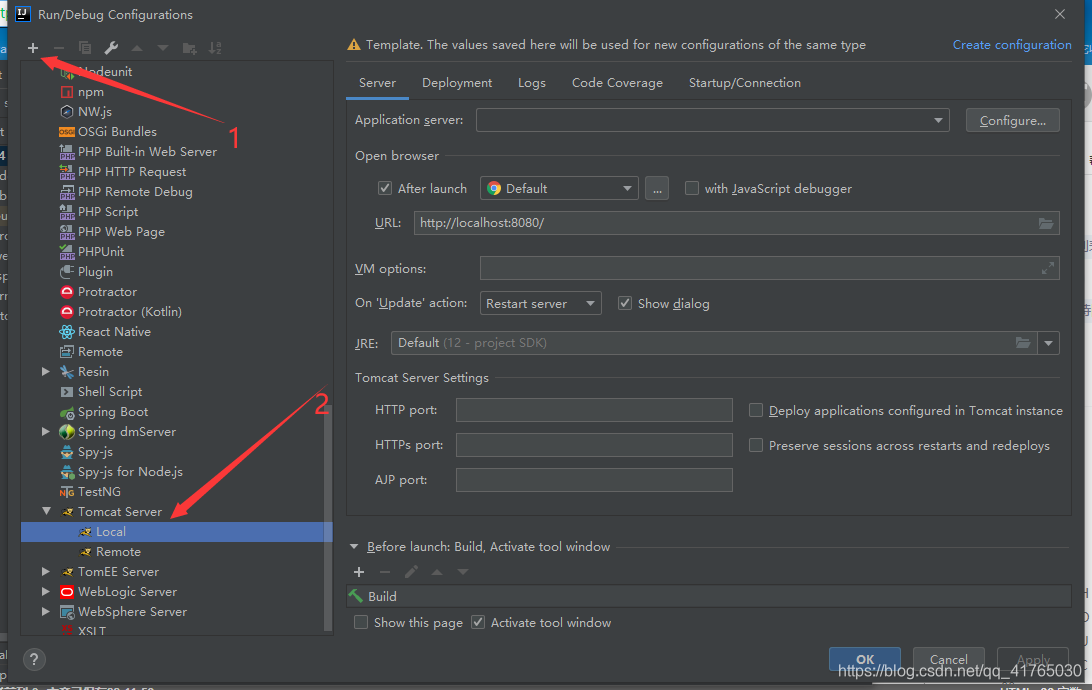The height and width of the screenshot is (690, 1092).
Task: Click the expand icon in VM options field
Action: pos(1047,268)
